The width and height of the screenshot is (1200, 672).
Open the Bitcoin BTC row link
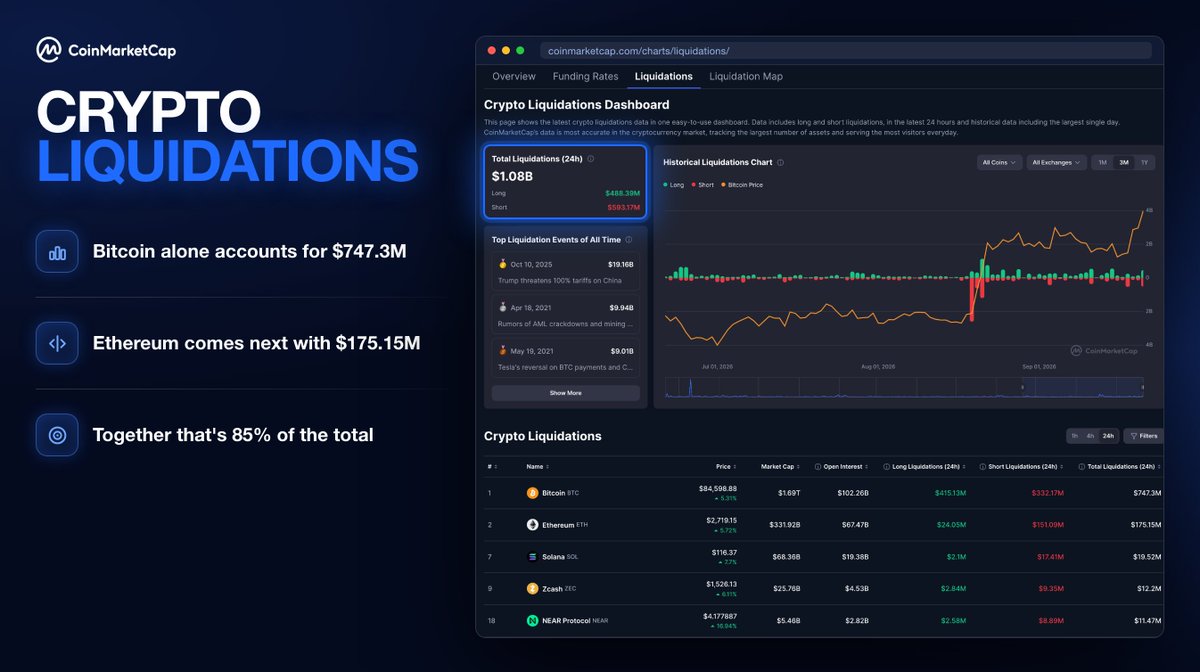(553, 493)
